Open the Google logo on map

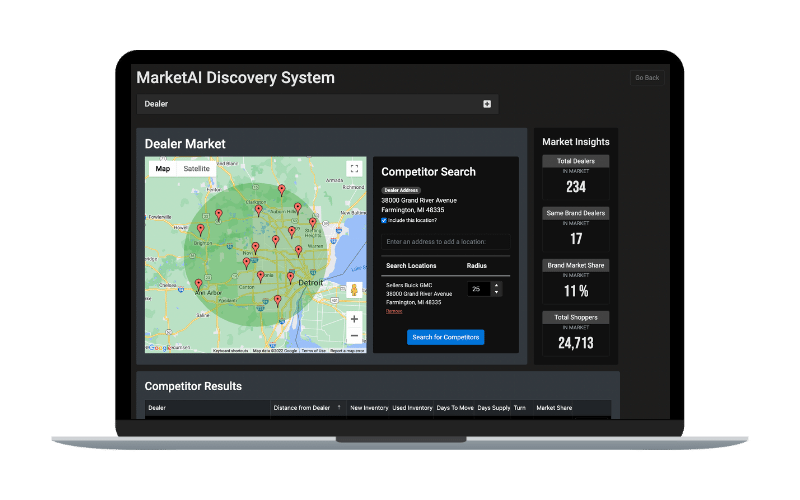tap(159, 348)
